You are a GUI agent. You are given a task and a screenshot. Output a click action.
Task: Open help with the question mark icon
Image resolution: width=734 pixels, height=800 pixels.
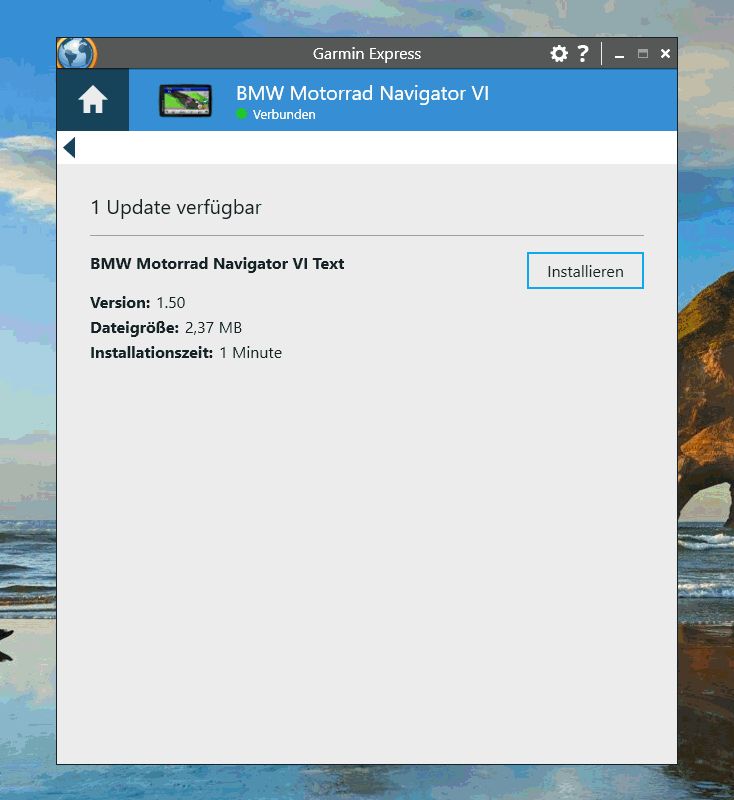coord(583,54)
